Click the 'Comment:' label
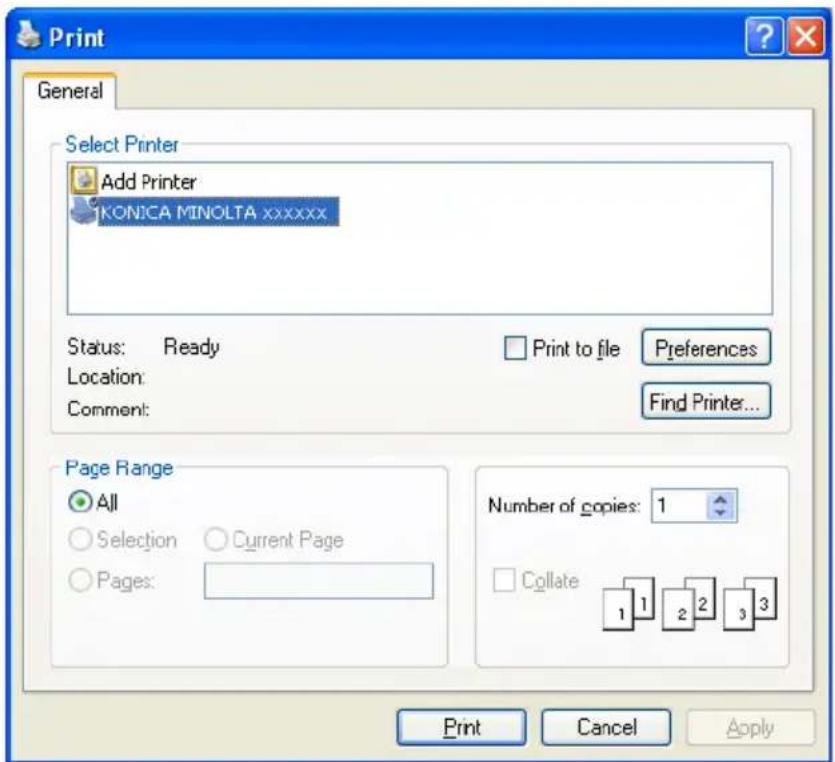Screen dimensions: 835x762 point(108,409)
